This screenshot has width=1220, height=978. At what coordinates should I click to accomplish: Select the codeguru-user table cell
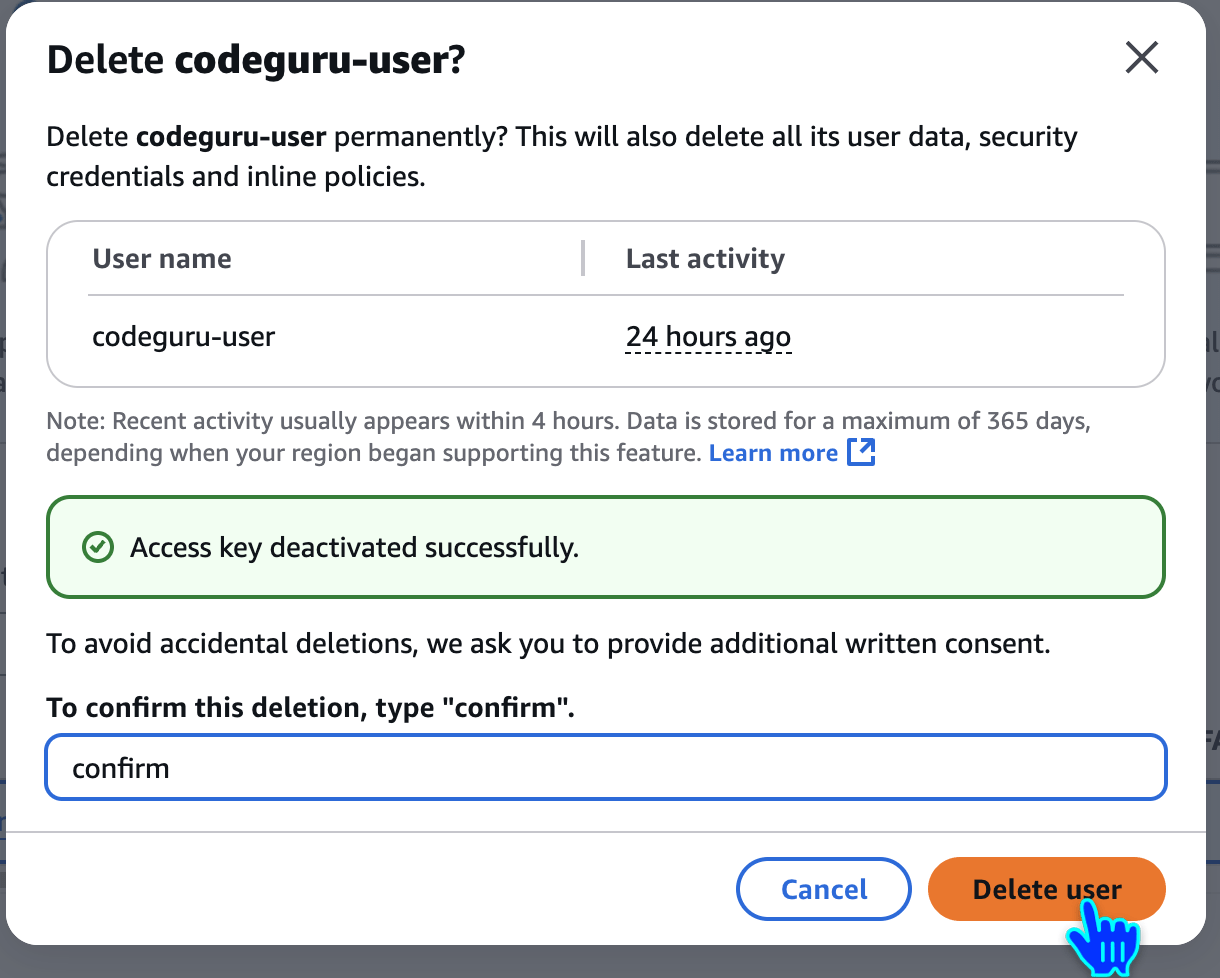pos(183,337)
